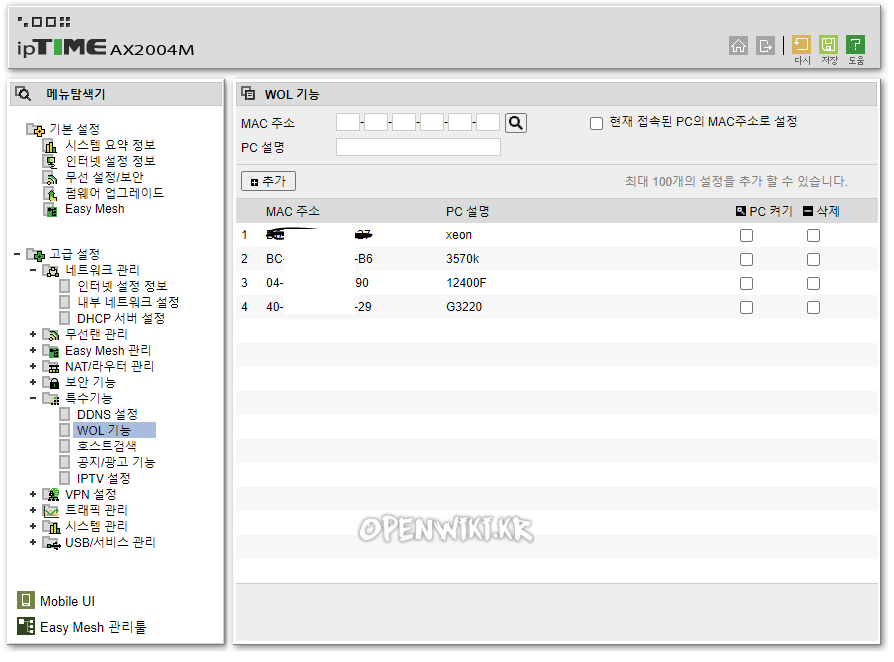Expand the 무선랜 관리 tree node
This screenshot has height=662, width=894.
point(33,334)
